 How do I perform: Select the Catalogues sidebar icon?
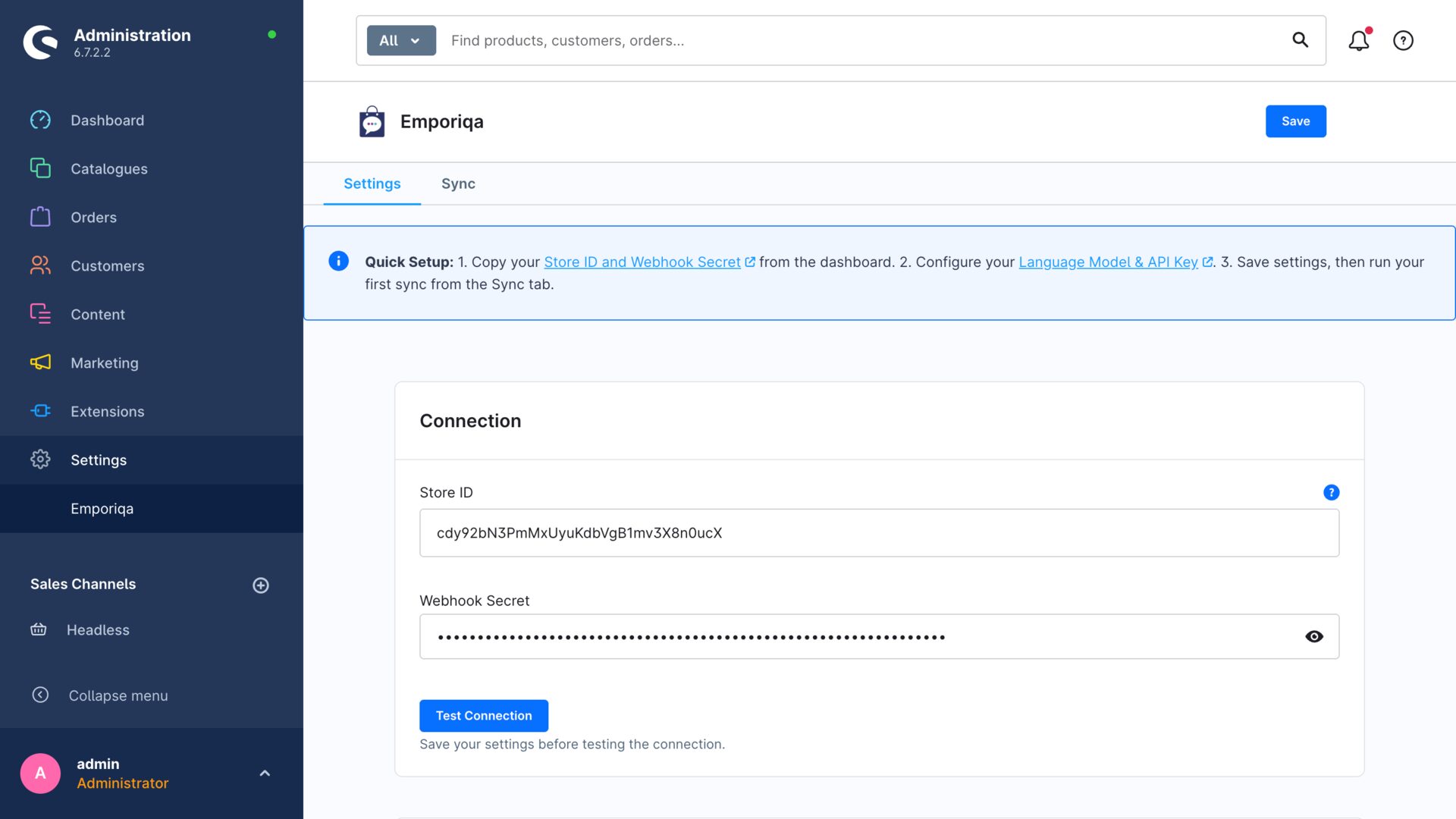40,168
